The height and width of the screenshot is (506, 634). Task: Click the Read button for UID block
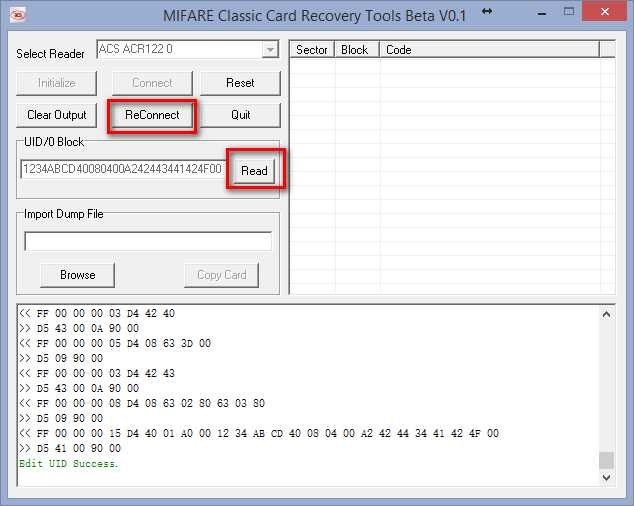[254, 171]
